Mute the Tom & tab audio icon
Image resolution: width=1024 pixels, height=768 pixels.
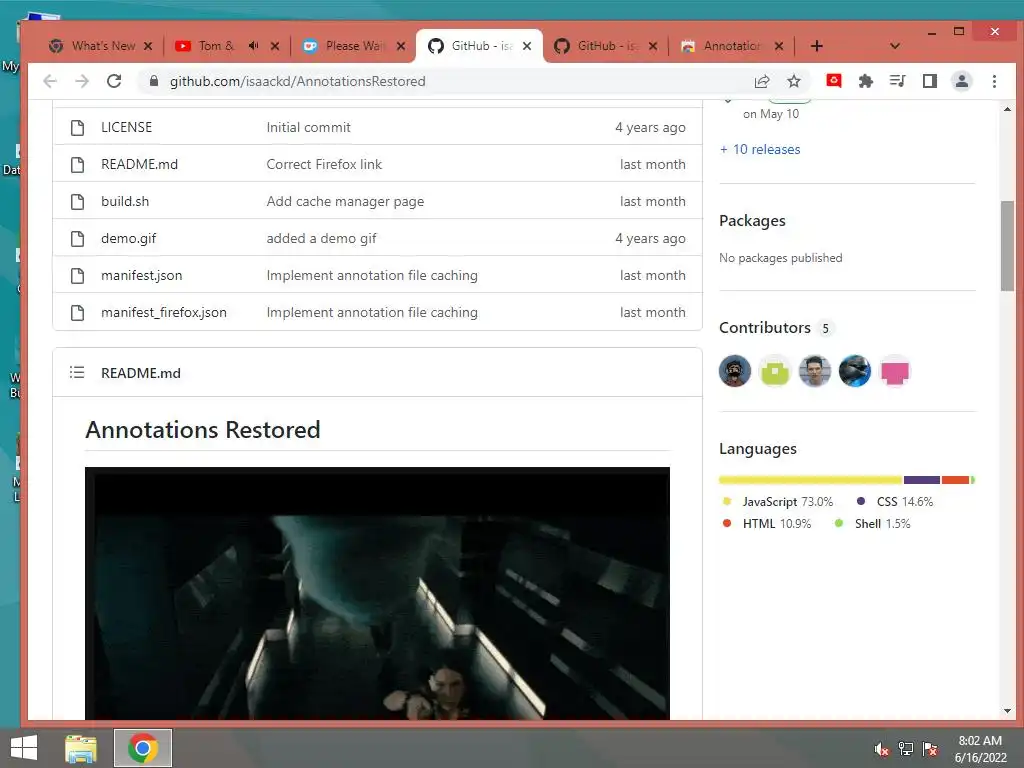[x=253, y=46]
